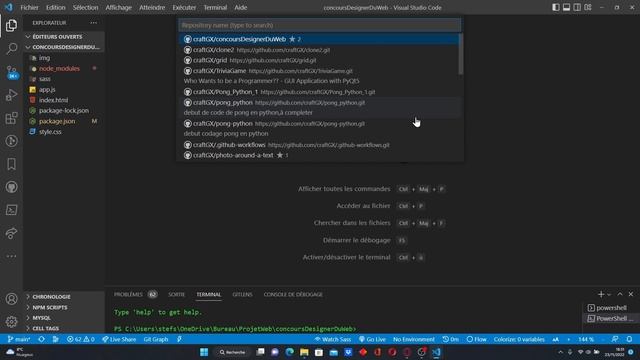Switch to the PROBLÈMES tab

[x=128, y=294]
